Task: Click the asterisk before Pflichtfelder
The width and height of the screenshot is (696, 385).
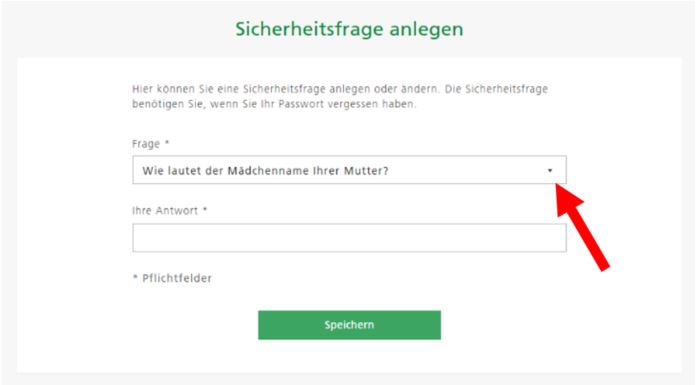Action: click(x=135, y=278)
